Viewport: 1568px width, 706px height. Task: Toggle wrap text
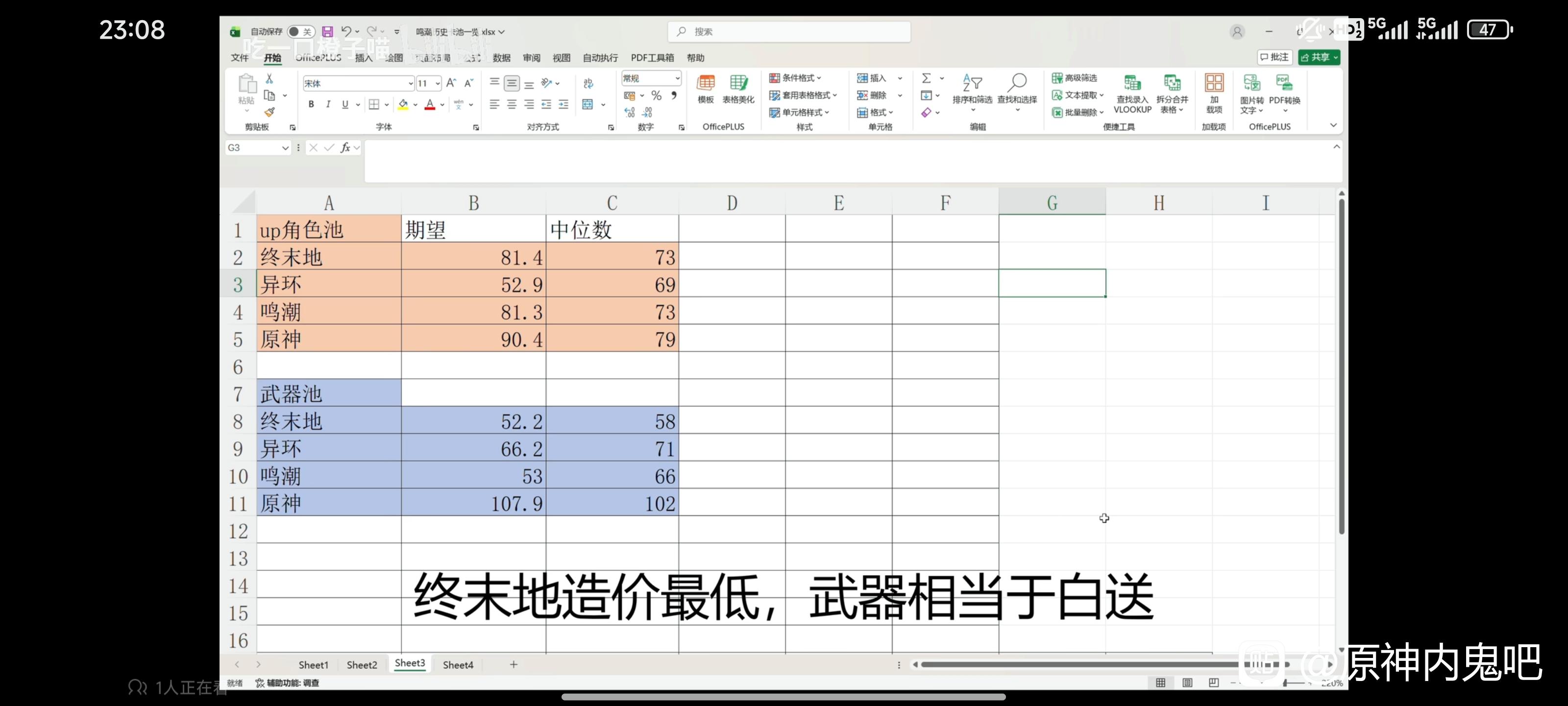[588, 83]
